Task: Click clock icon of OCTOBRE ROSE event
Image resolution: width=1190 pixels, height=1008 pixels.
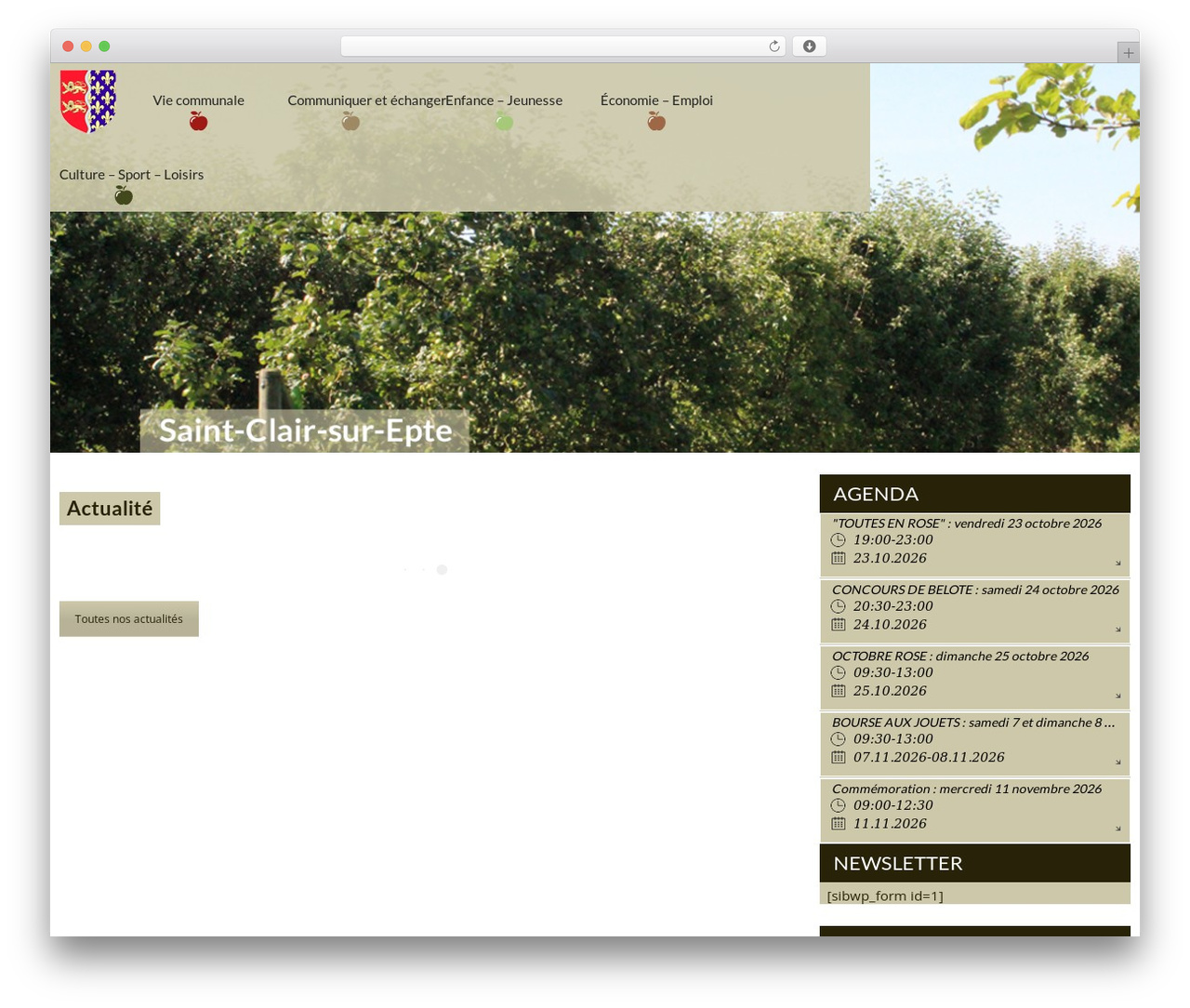Action: (x=838, y=672)
